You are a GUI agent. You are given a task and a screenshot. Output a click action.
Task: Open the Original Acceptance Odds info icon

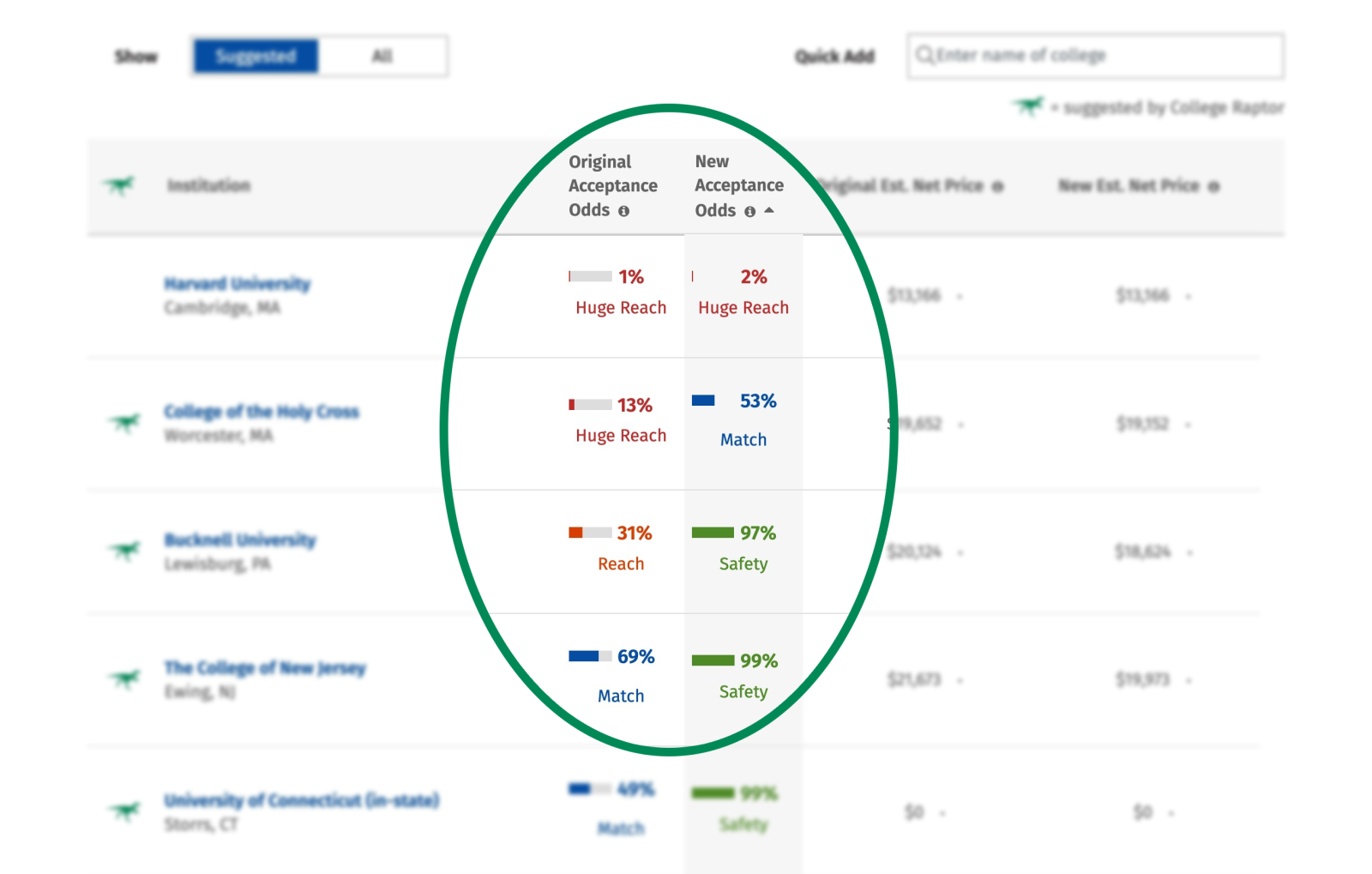tap(624, 211)
